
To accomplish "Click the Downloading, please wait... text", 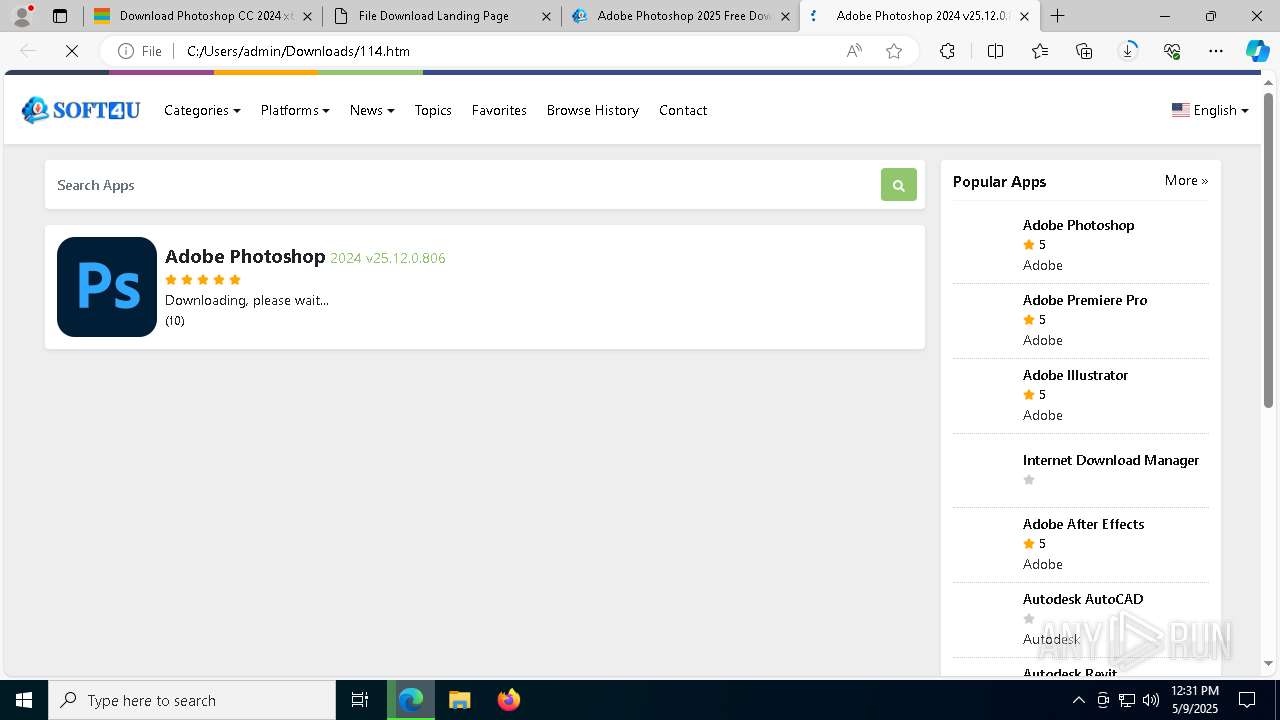I will pyautogui.click(x=247, y=300).
